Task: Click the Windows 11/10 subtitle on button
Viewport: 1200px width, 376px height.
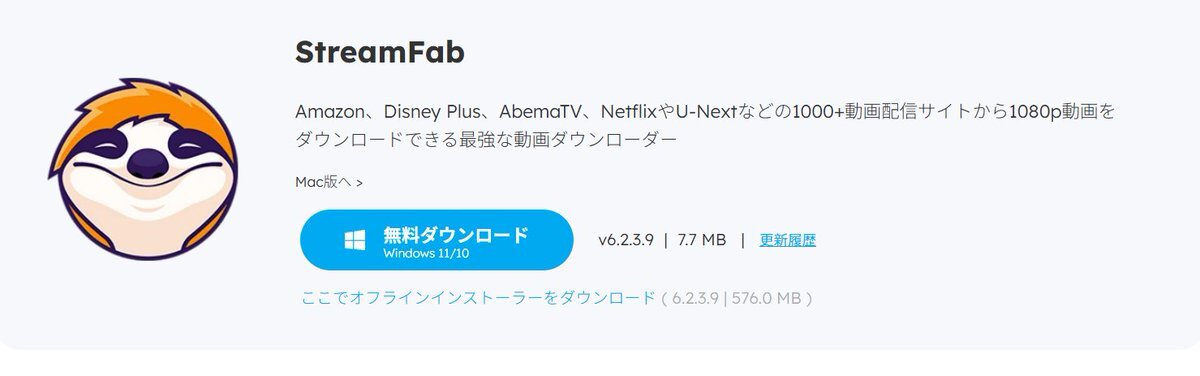Action: tap(426, 253)
